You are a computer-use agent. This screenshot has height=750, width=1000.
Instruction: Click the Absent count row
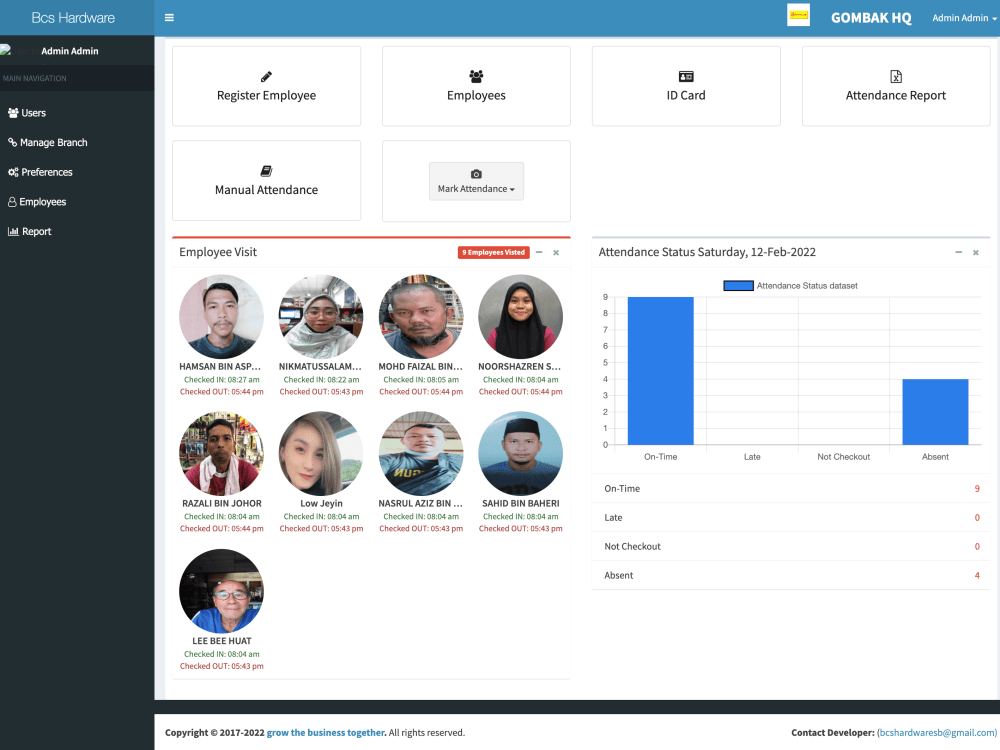point(791,575)
